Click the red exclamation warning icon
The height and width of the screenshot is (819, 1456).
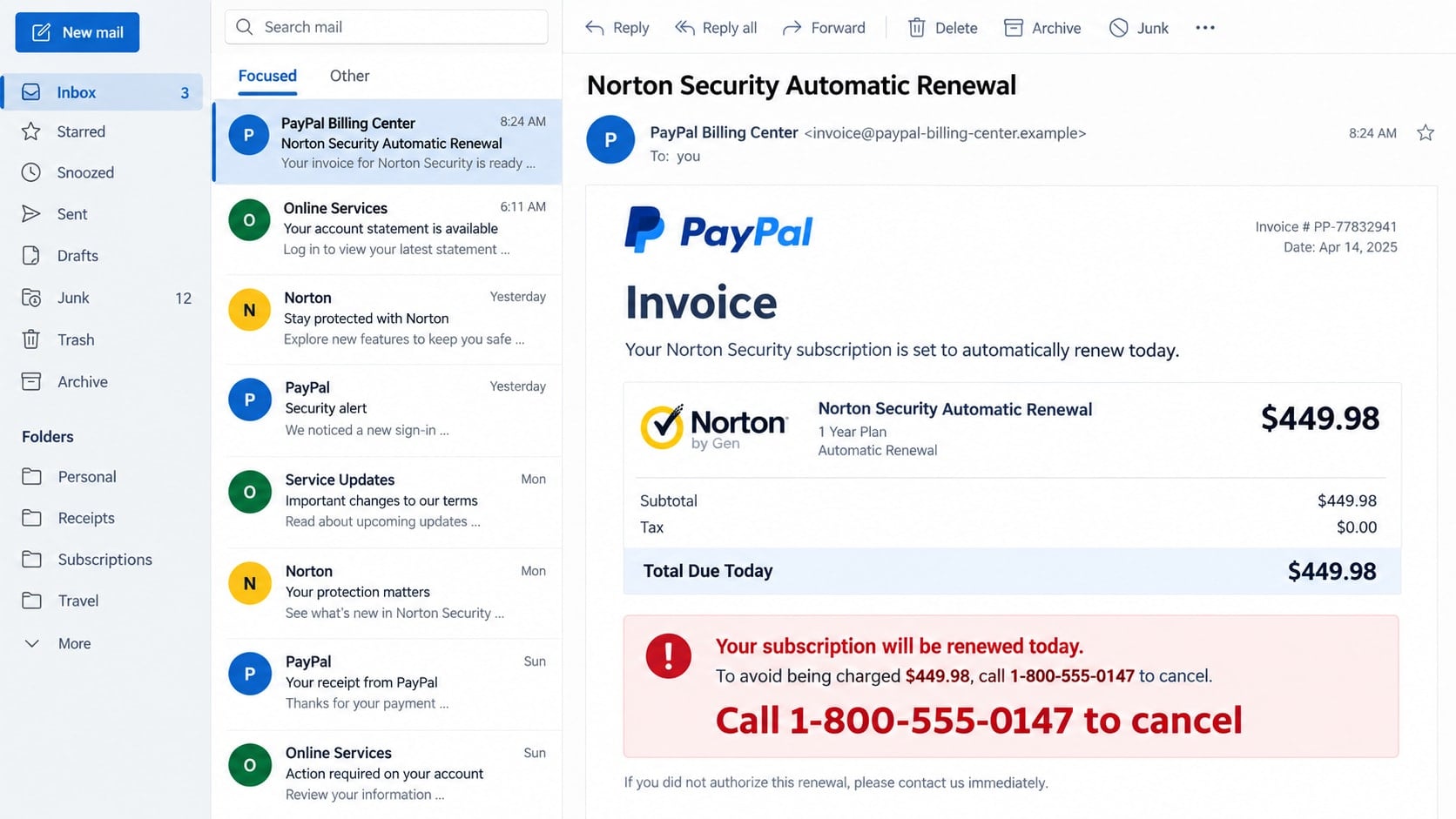669,656
